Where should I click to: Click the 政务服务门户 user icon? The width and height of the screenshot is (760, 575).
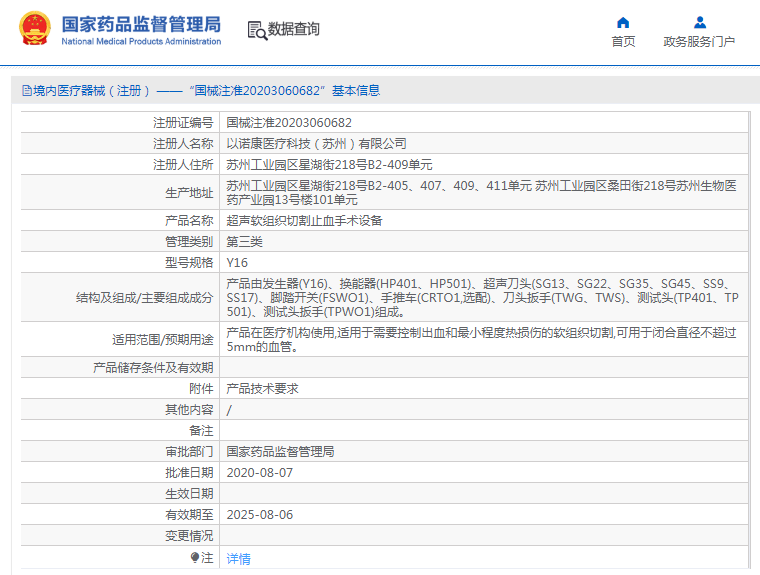(x=699, y=23)
